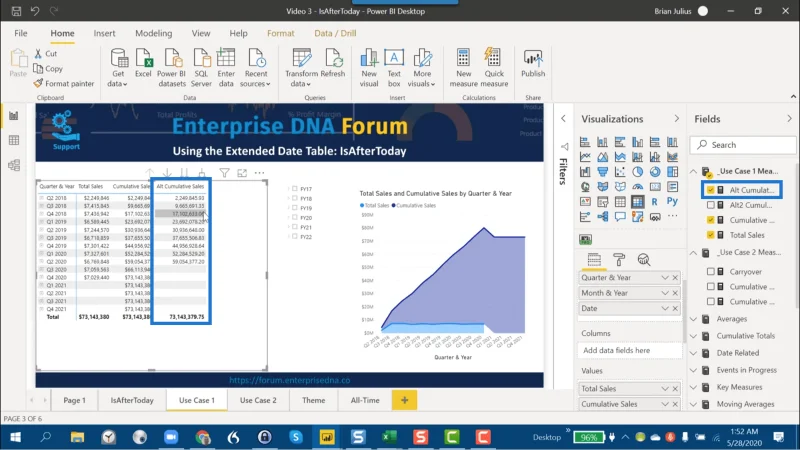The image size is (800, 450).
Task: Check the Alt2 Cumul... measure
Action: pyautogui.click(x=710, y=205)
